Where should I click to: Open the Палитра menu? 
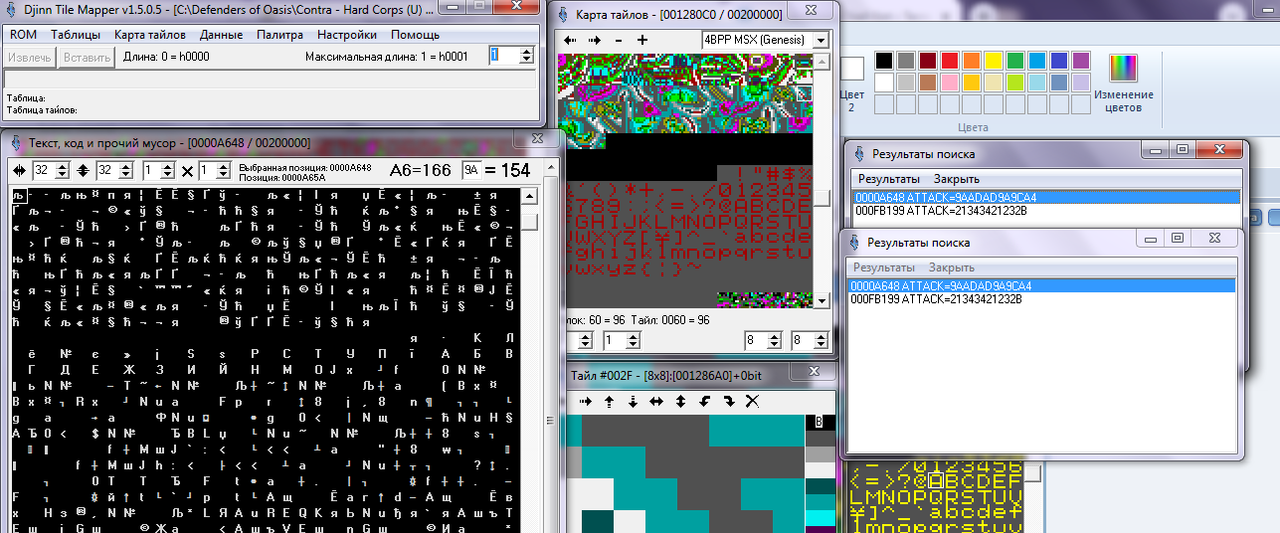pos(279,34)
